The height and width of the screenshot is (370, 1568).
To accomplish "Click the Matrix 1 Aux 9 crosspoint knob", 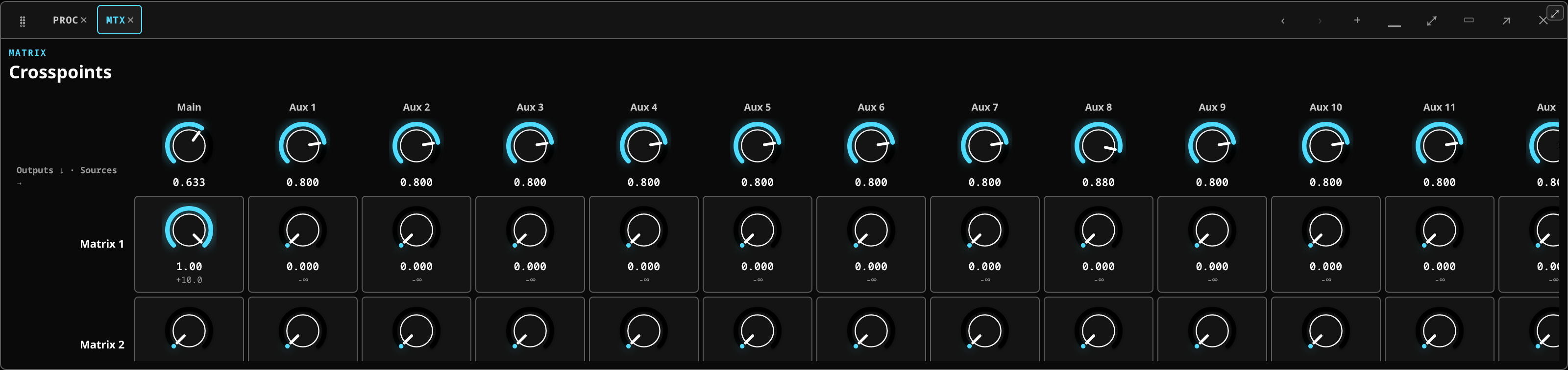I will (1212, 230).
